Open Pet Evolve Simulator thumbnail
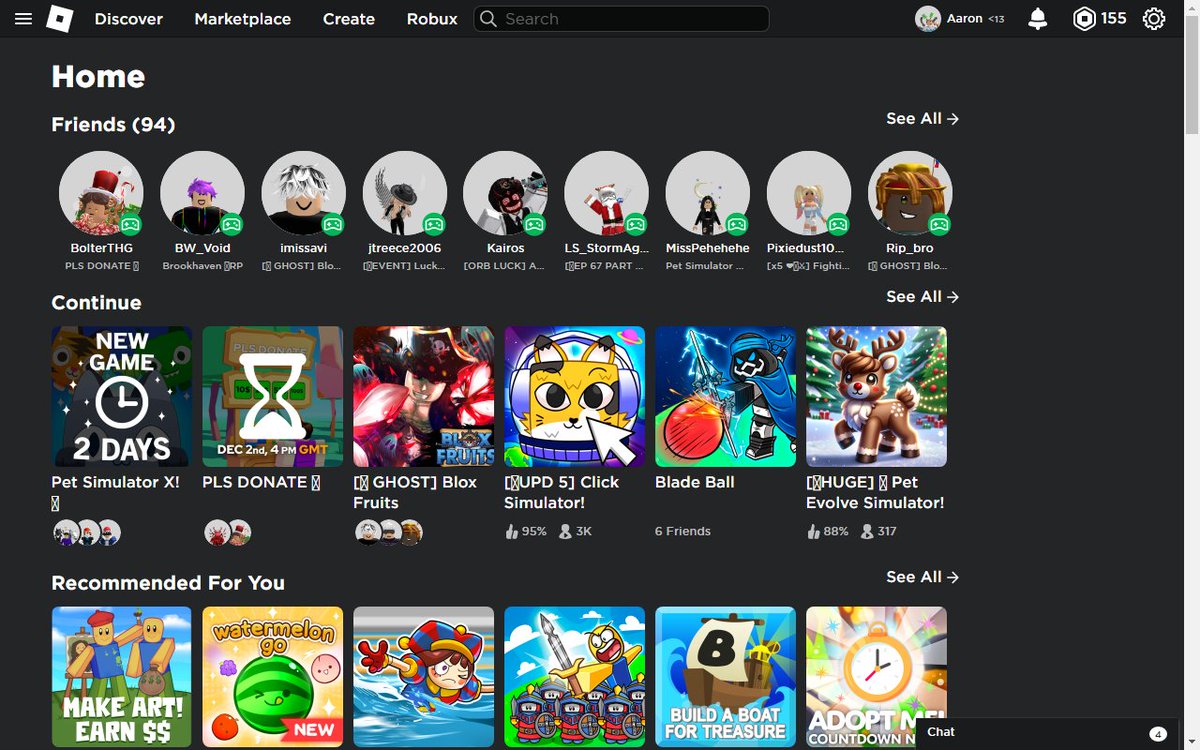Image resolution: width=1200 pixels, height=750 pixels. coord(877,396)
